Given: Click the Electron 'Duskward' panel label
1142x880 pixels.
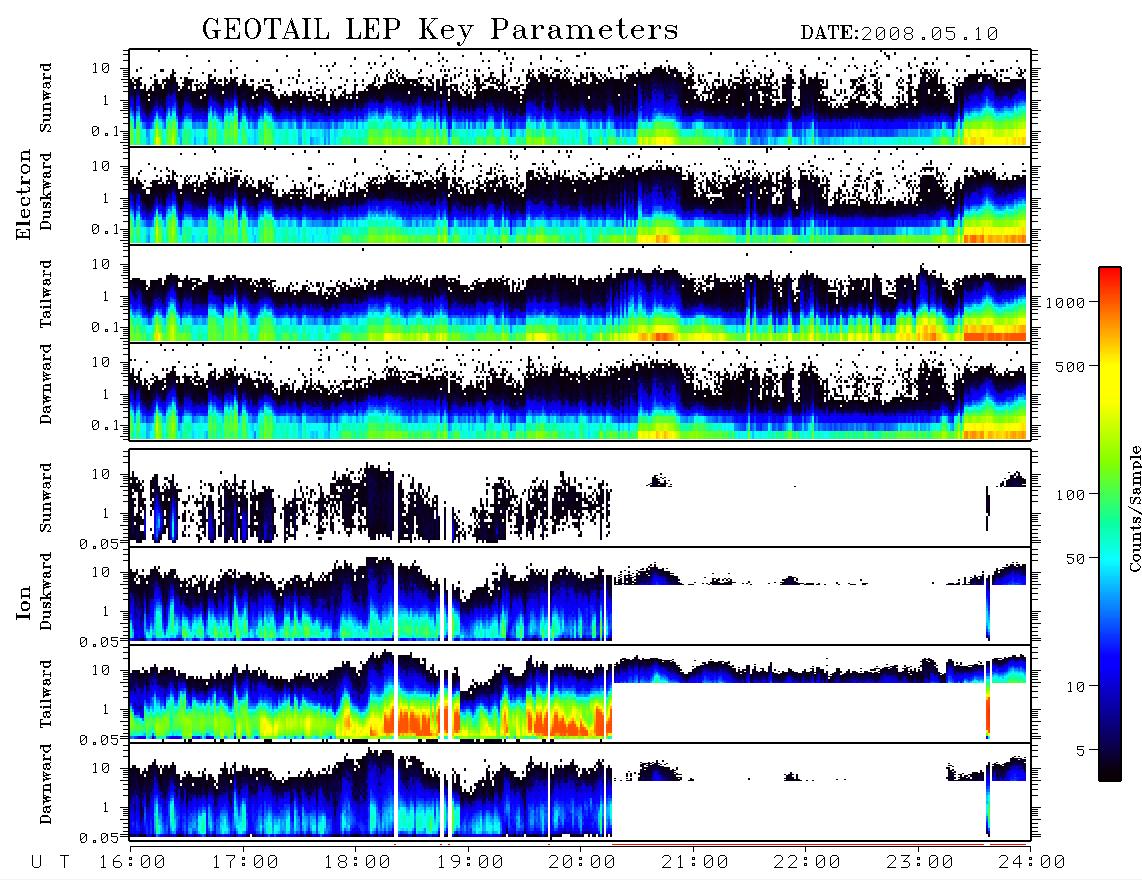Looking at the screenshot, I should [45, 192].
